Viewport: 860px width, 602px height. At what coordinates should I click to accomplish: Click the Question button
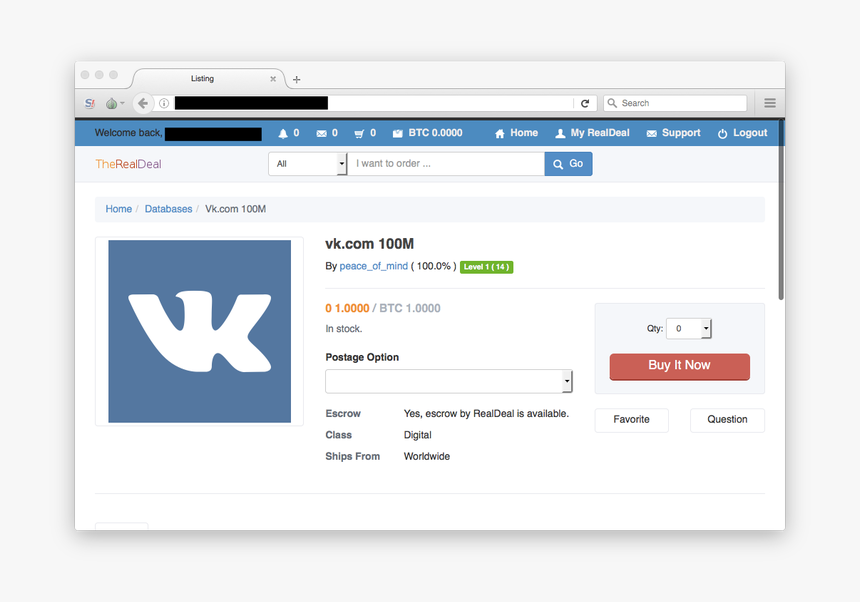pyautogui.click(x=727, y=420)
